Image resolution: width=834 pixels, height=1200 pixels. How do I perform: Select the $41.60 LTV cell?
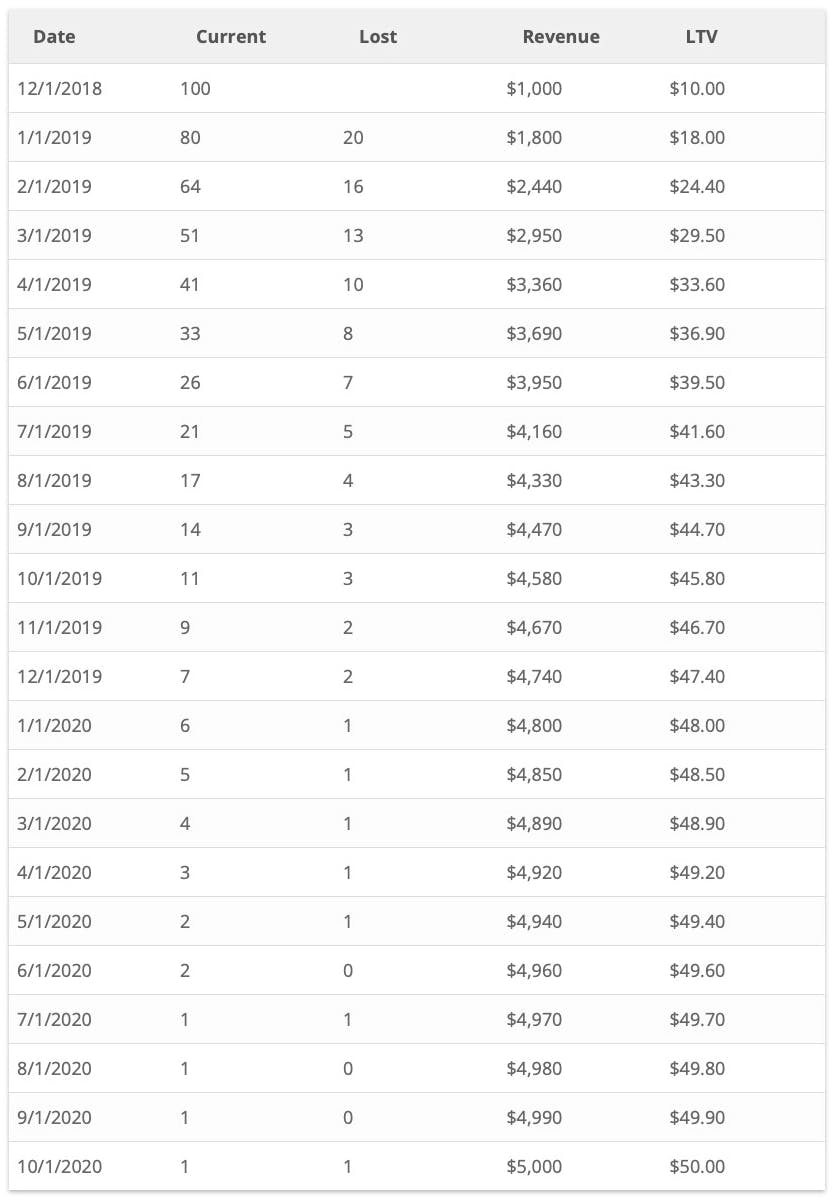tap(697, 431)
